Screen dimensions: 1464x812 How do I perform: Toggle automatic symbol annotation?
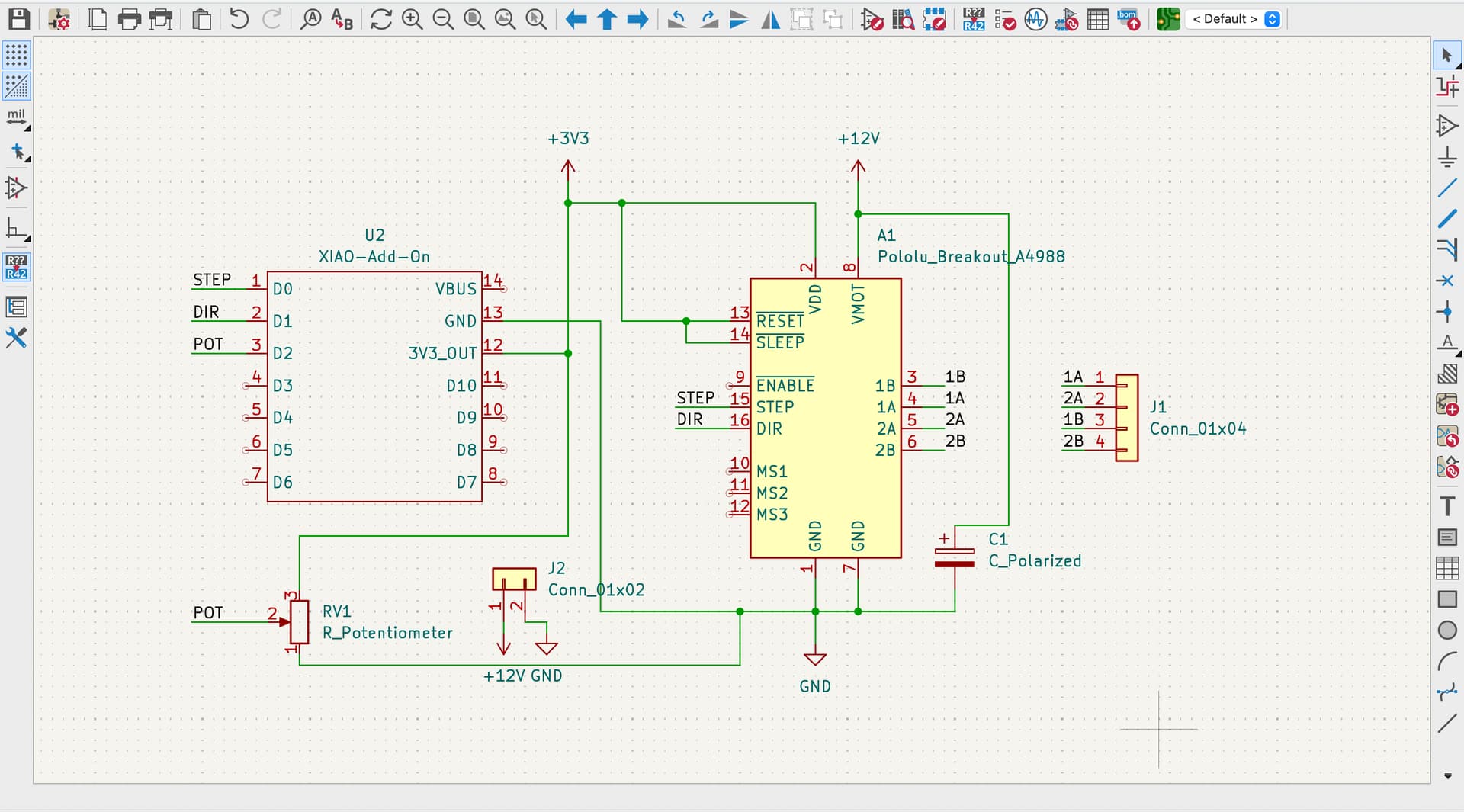[x=17, y=268]
